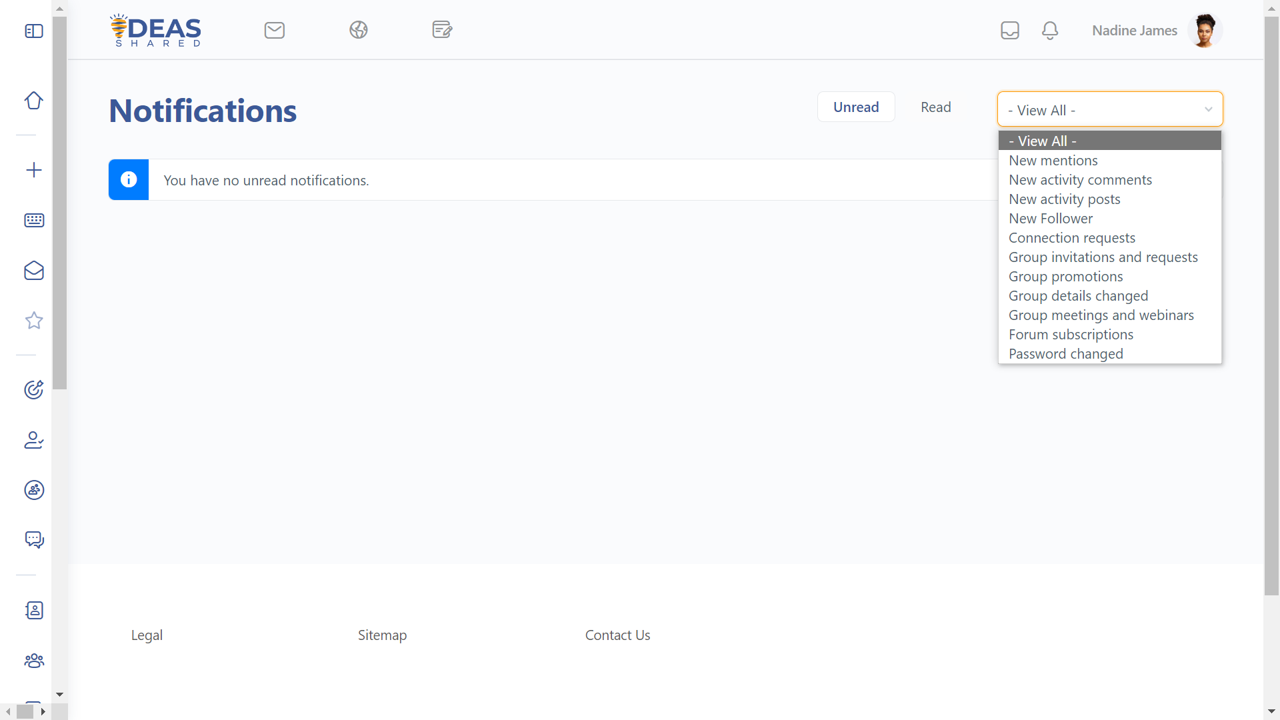
Task: Open the inbox tray icon in header
Action: point(1010,31)
